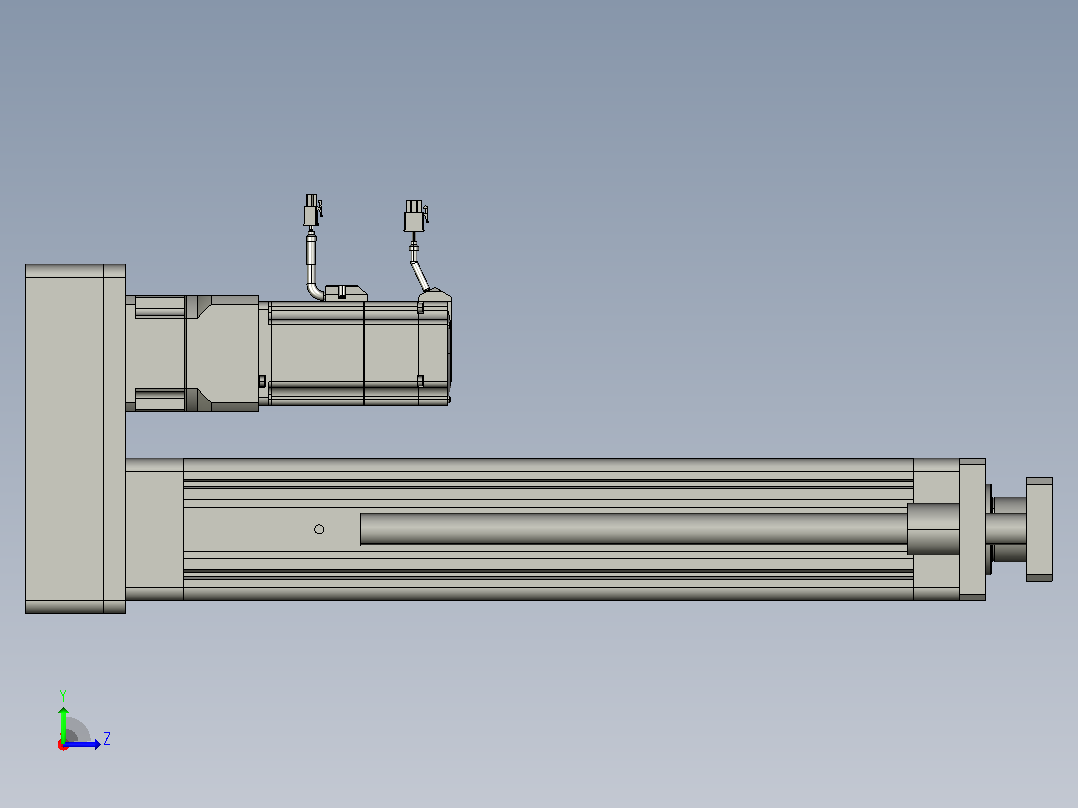Viewport: 1078px width, 808px height.
Task: Click the green Y axis arrow on triad
Action: (63, 724)
